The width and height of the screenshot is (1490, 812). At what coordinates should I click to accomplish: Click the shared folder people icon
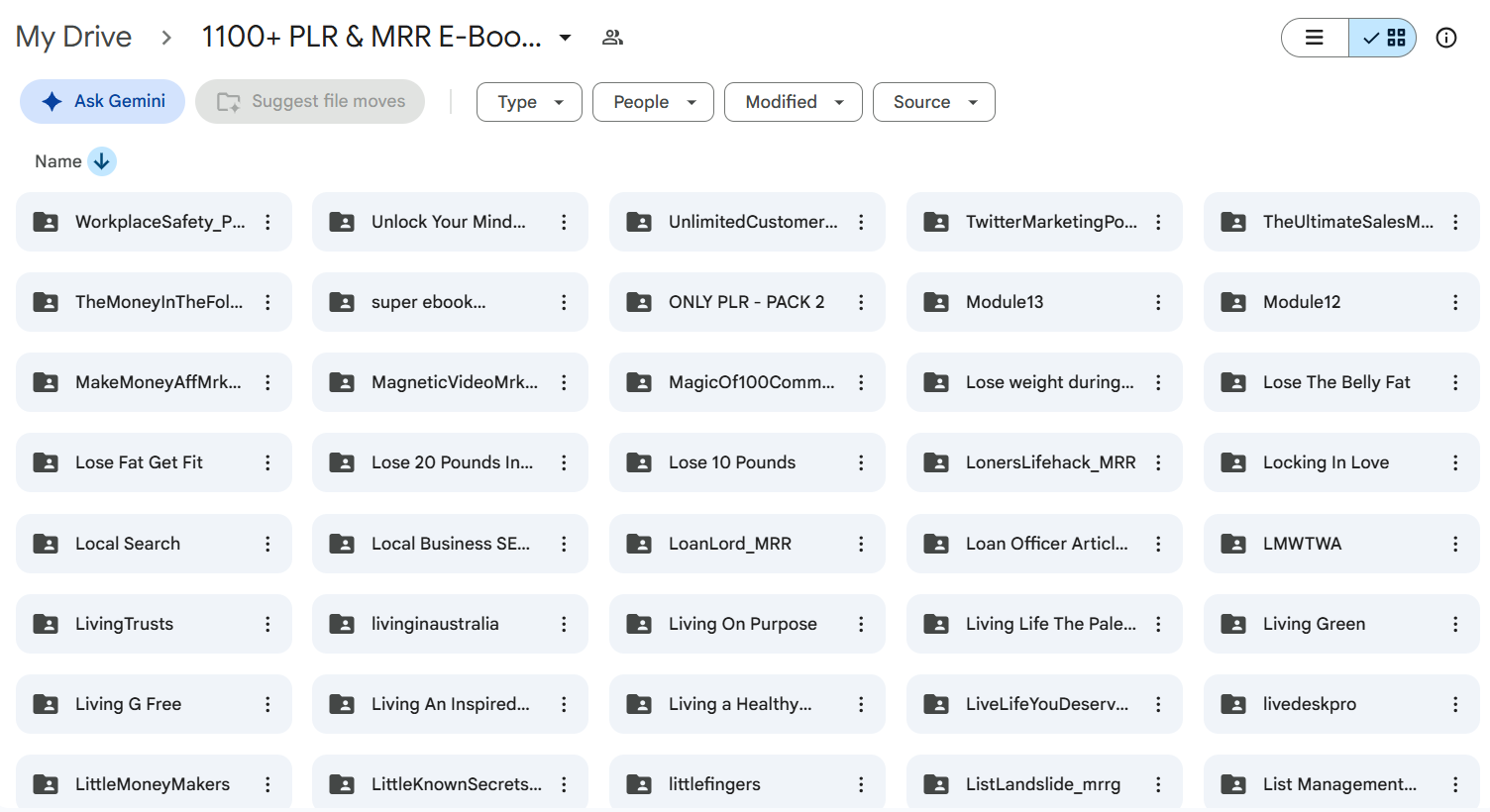612,38
